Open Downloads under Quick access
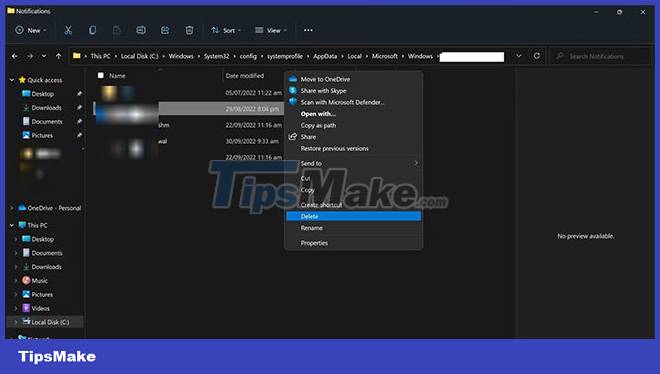This screenshot has width=660, height=374. click(x=46, y=108)
